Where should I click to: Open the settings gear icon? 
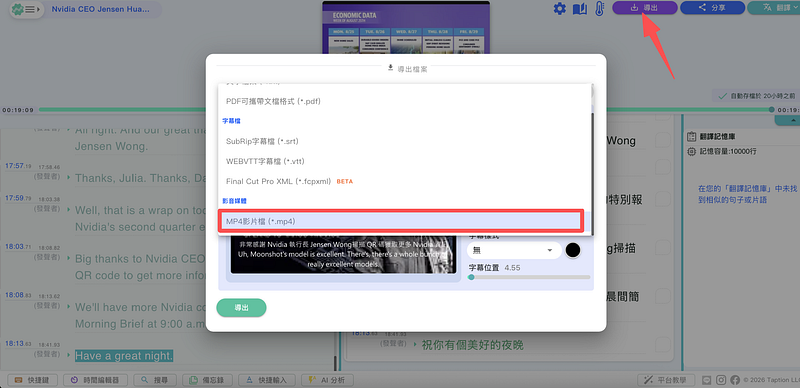point(560,8)
